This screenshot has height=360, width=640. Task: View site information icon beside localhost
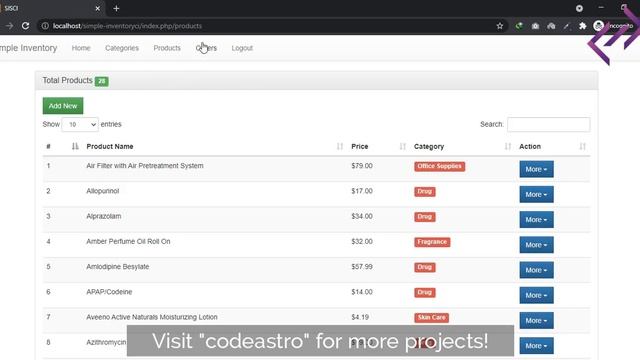point(45,26)
